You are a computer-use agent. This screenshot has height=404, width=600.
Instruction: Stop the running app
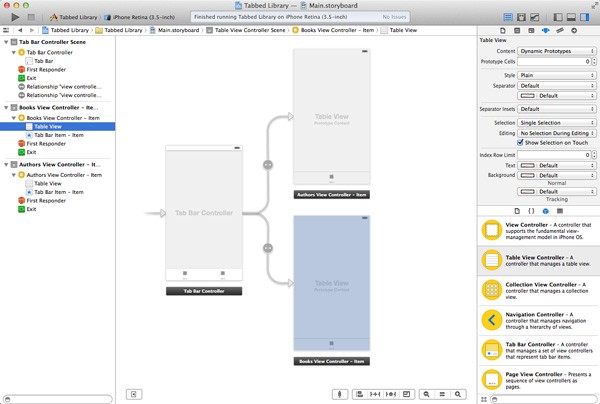(31, 17)
